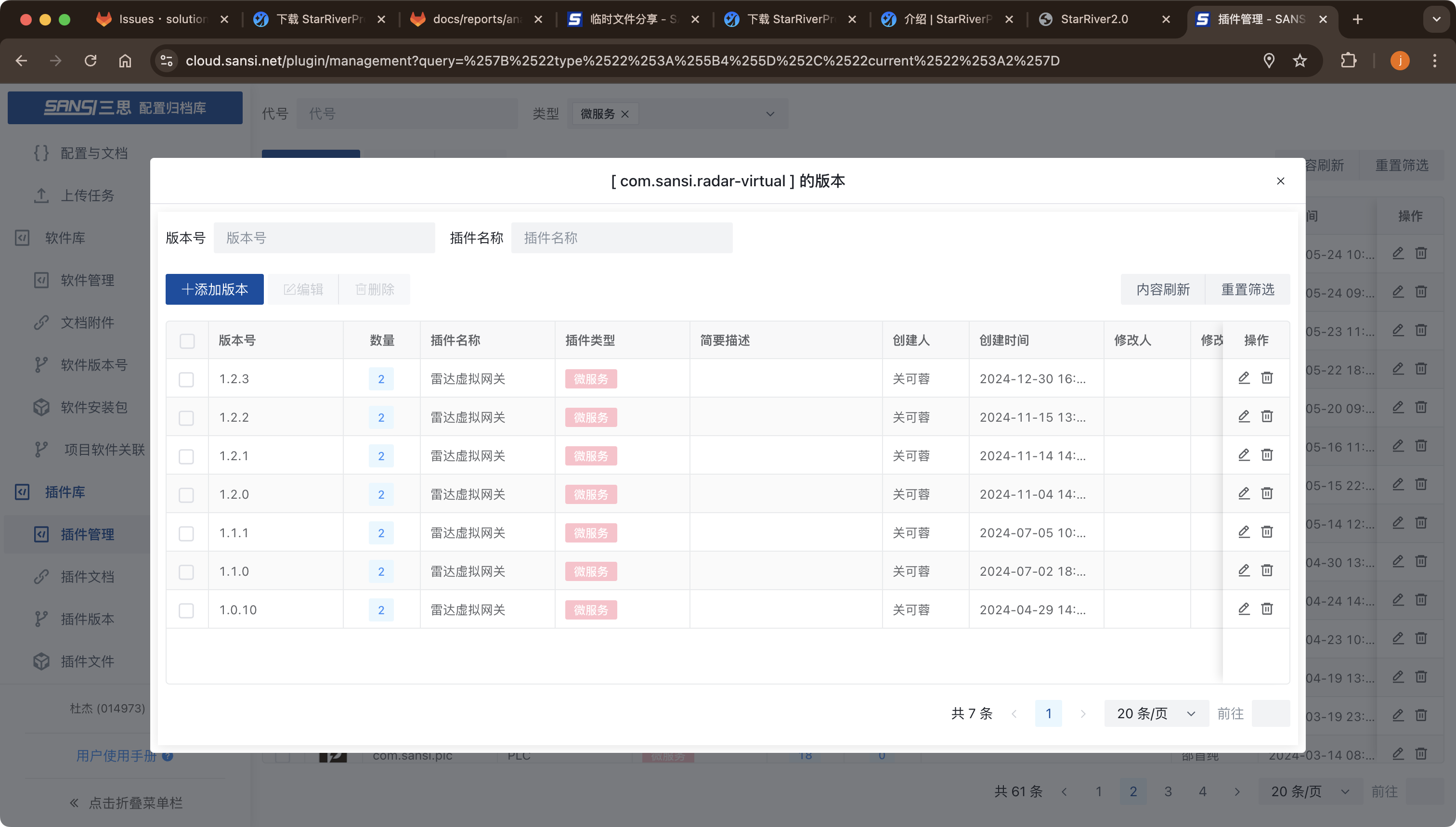Go to next page in background pagination
1456x827 pixels.
point(1237,791)
